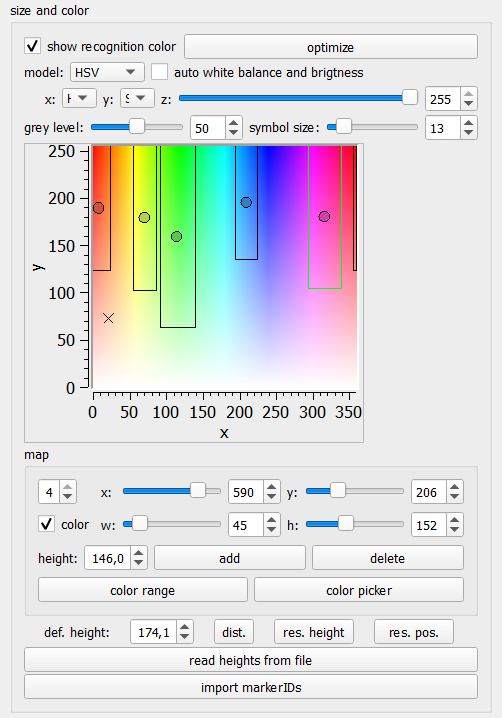Screen dimensions: 502x718
Task: Click the z value slider handle
Action: point(409,97)
